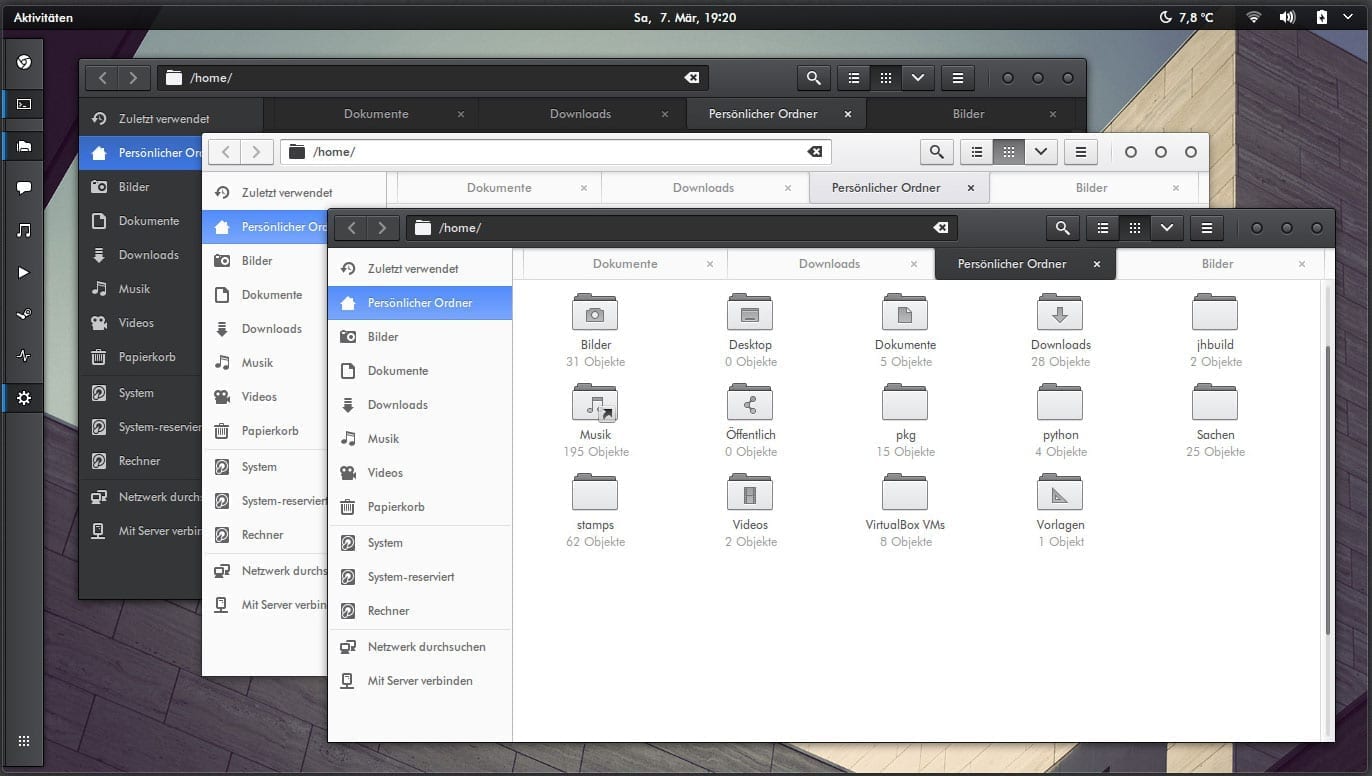Image resolution: width=1372 pixels, height=776 pixels.
Task: Click Mit Server verbinden in front sidebar
Action: pyautogui.click(x=420, y=681)
